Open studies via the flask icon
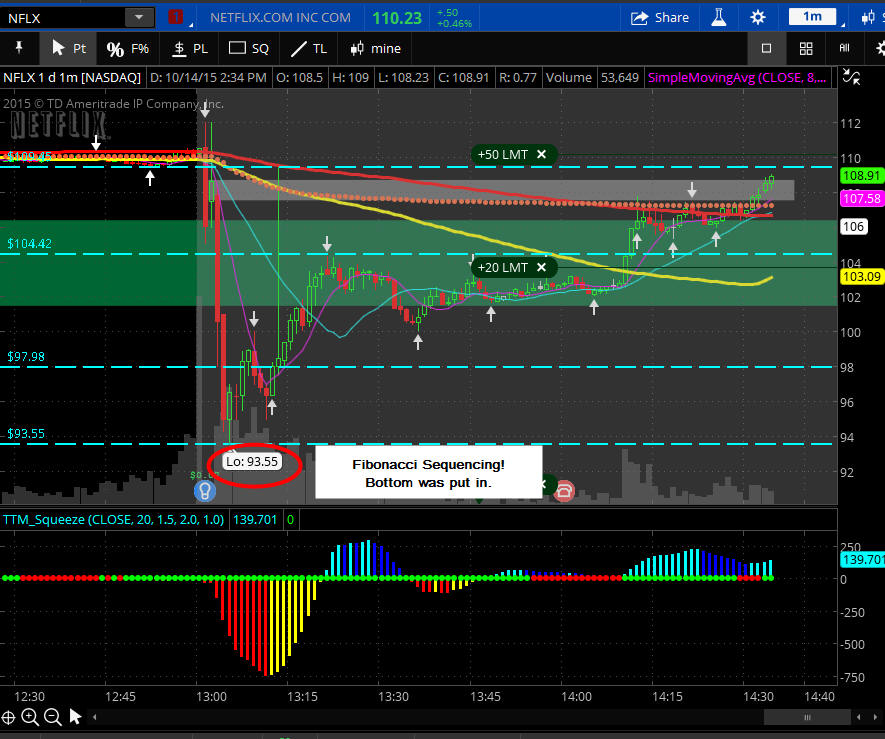This screenshot has height=739, width=885. tap(718, 17)
